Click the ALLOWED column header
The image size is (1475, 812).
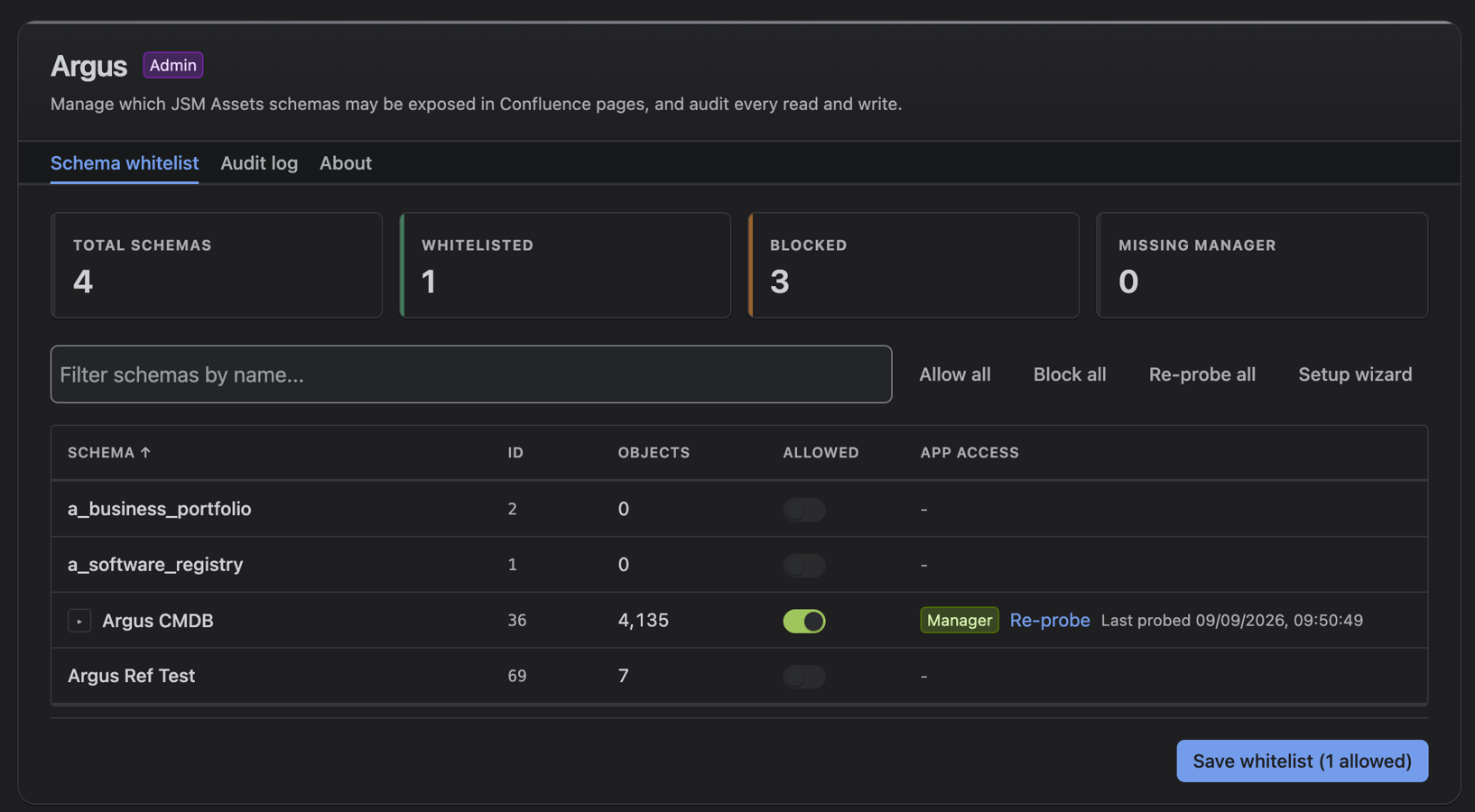[821, 453]
